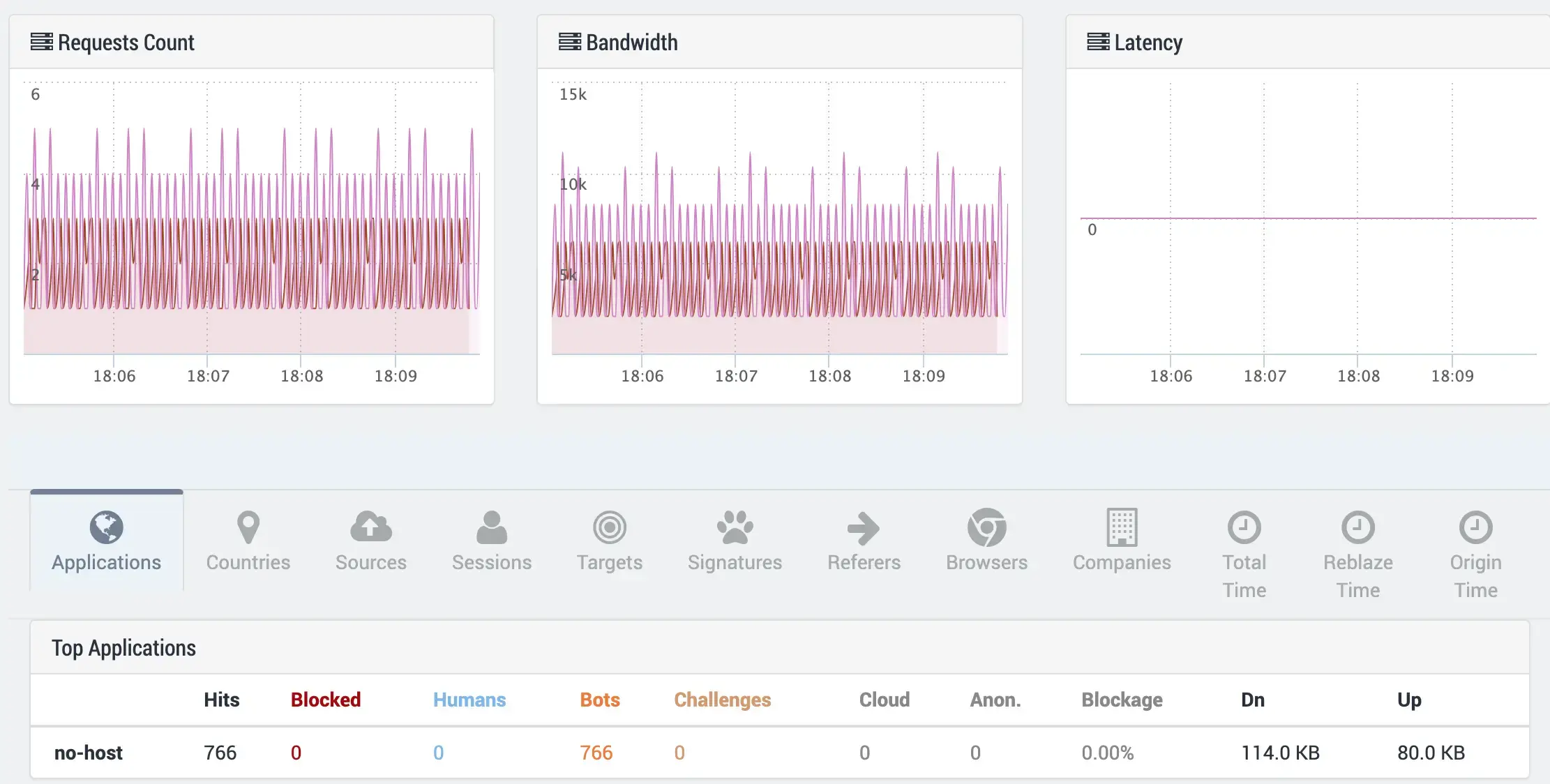Open the Referers tab label
This screenshot has width=1550, height=784.
864,562
